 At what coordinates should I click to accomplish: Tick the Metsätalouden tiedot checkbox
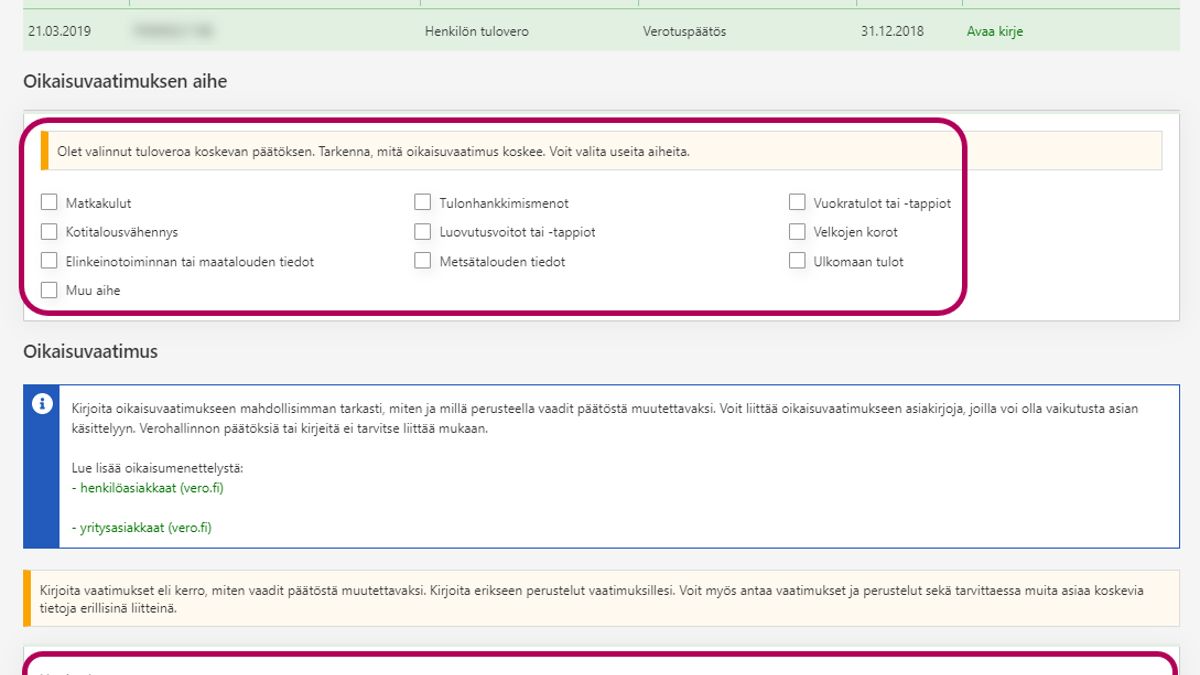422,261
